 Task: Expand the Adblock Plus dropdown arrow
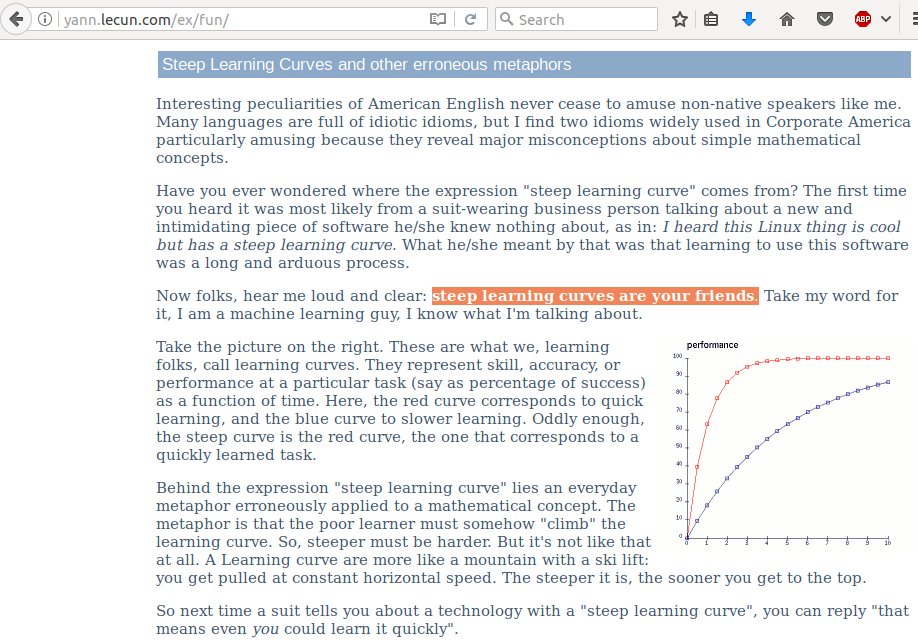pyautogui.click(x=886, y=19)
